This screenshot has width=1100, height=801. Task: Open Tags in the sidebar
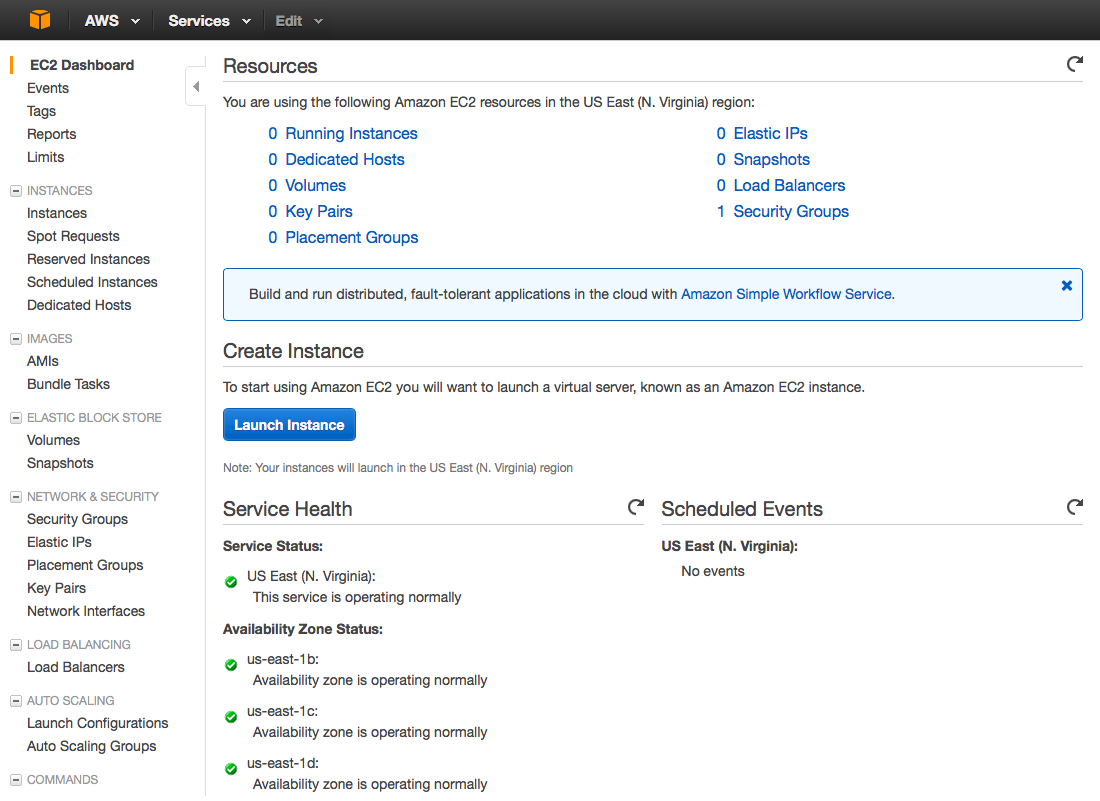click(x=41, y=112)
